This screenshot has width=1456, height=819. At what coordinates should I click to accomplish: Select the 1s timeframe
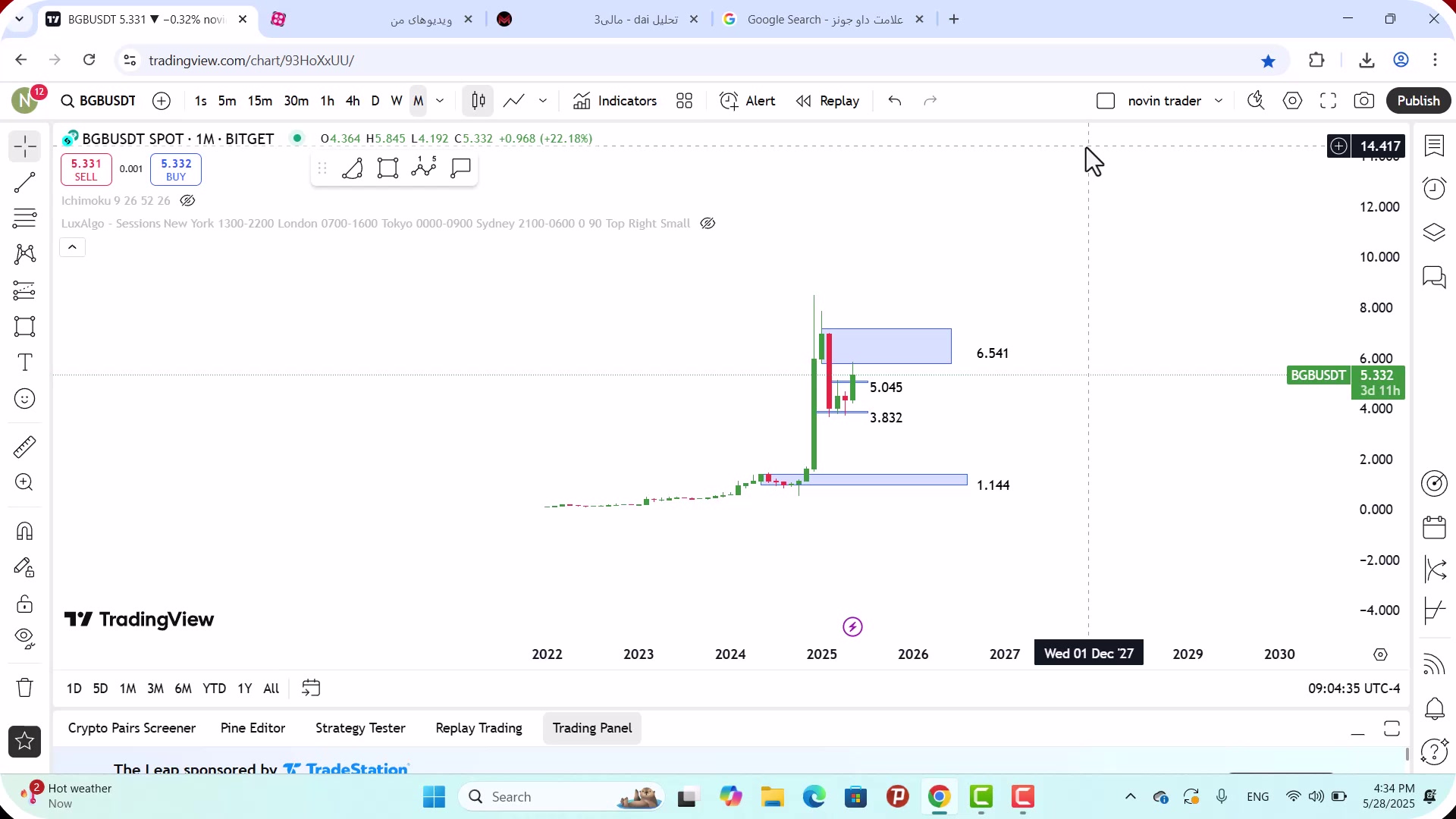tap(200, 101)
